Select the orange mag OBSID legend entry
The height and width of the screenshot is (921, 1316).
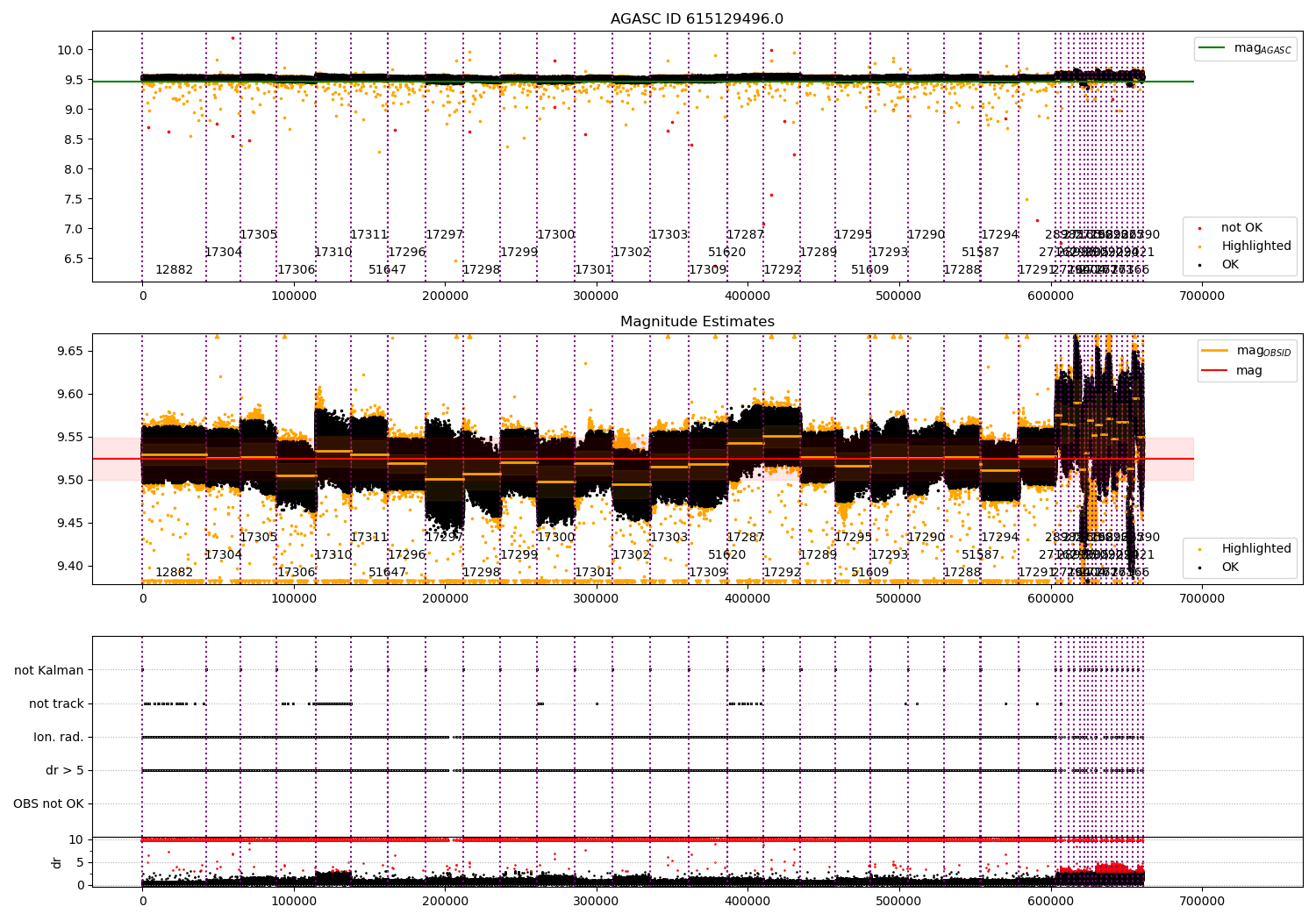1247,351
